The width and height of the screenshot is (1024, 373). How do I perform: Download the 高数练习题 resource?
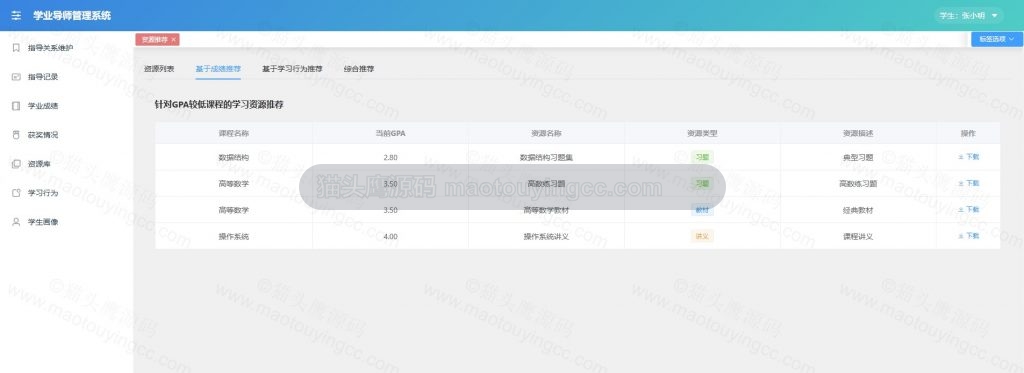coord(968,184)
